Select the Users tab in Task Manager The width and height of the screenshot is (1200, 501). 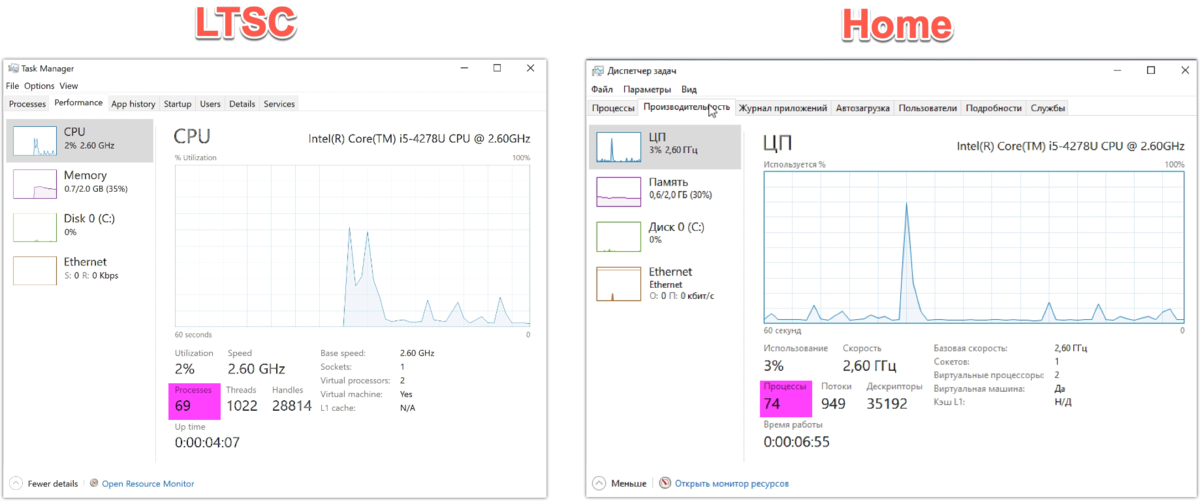click(210, 104)
